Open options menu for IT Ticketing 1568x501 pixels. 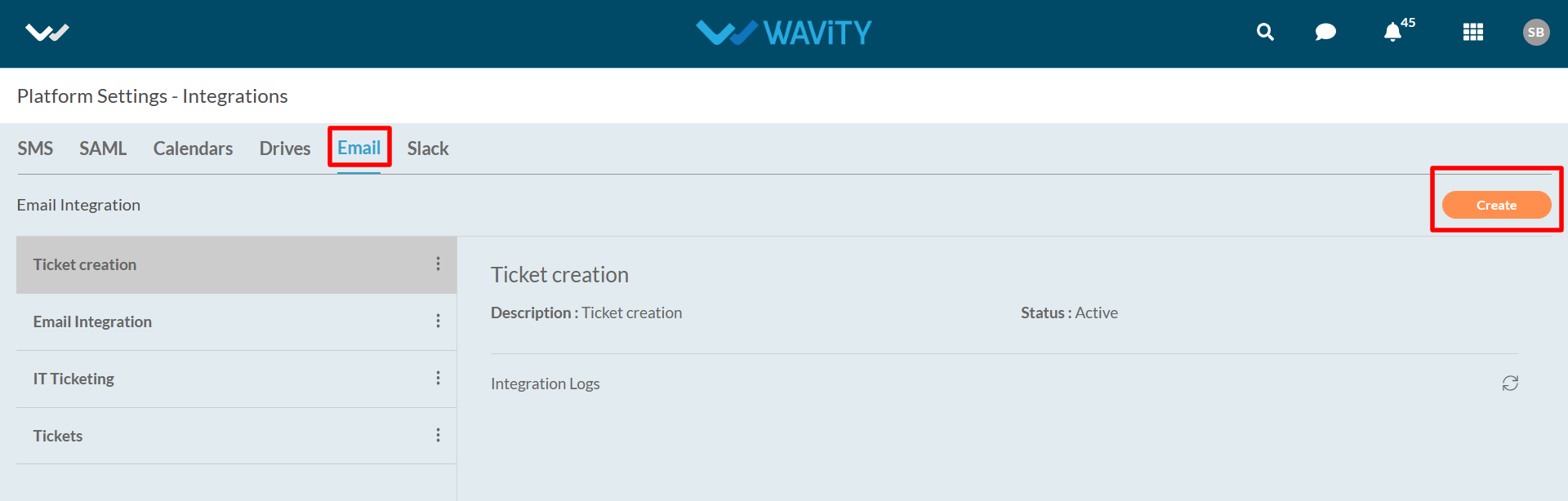pos(439,379)
